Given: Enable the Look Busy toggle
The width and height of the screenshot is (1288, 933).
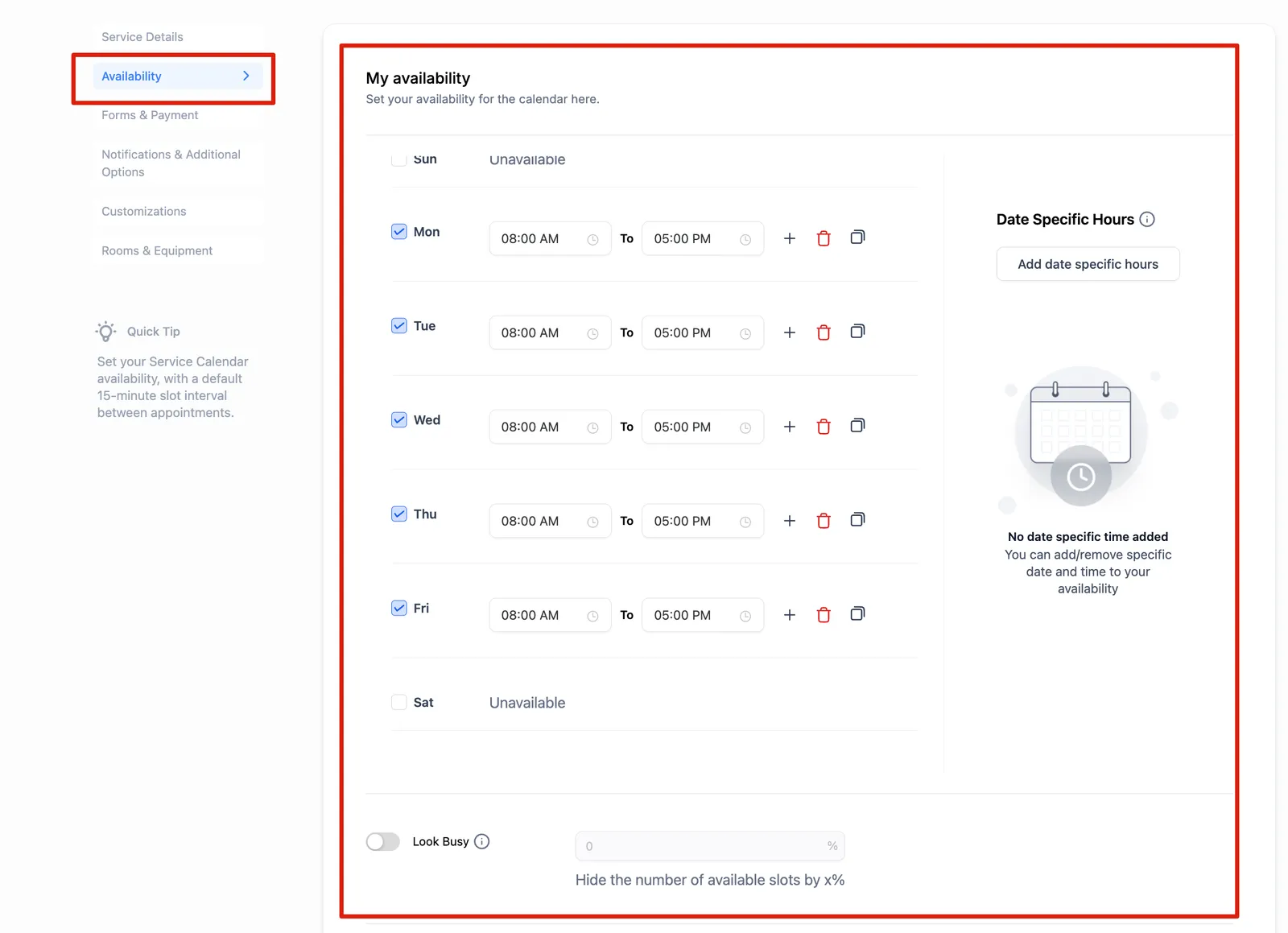Looking at the screenshot, I should [x=383, y=841].
